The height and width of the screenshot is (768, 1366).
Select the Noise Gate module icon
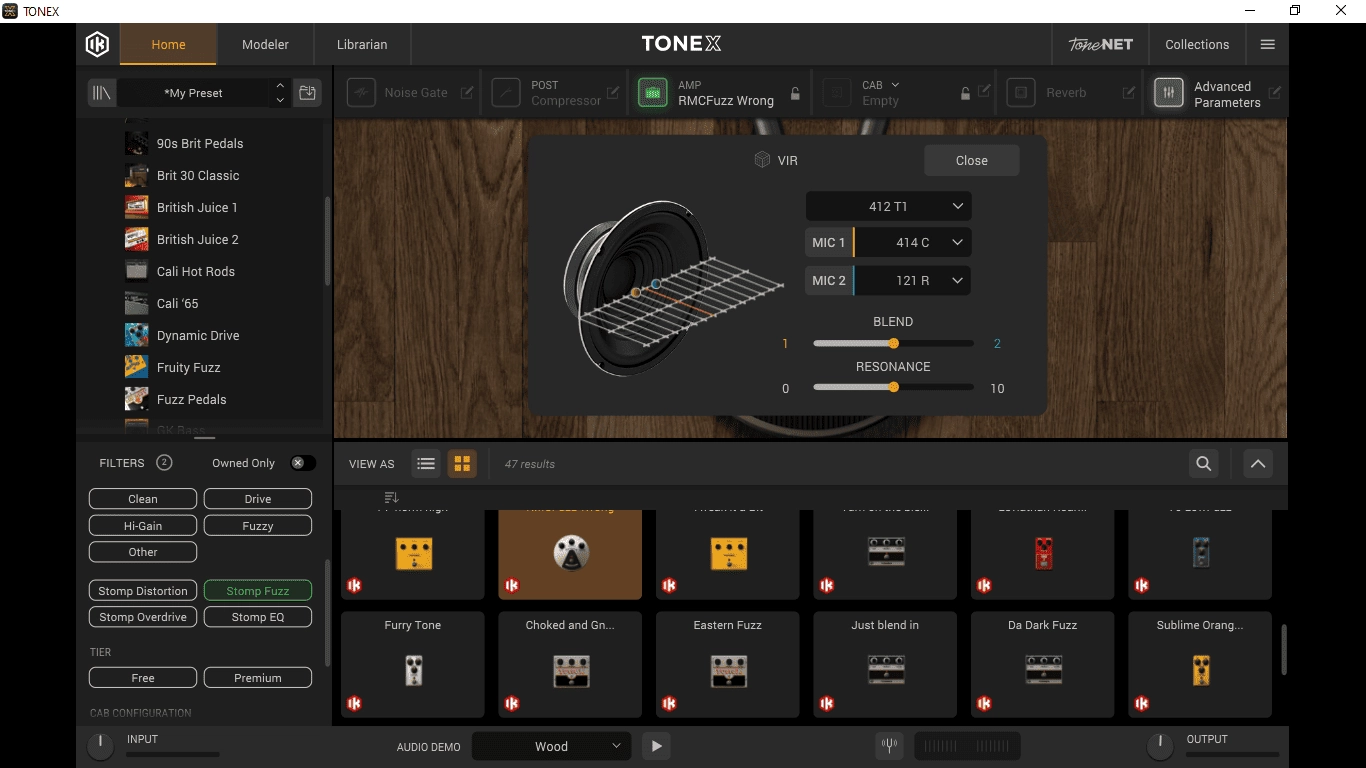click(361, 93)
